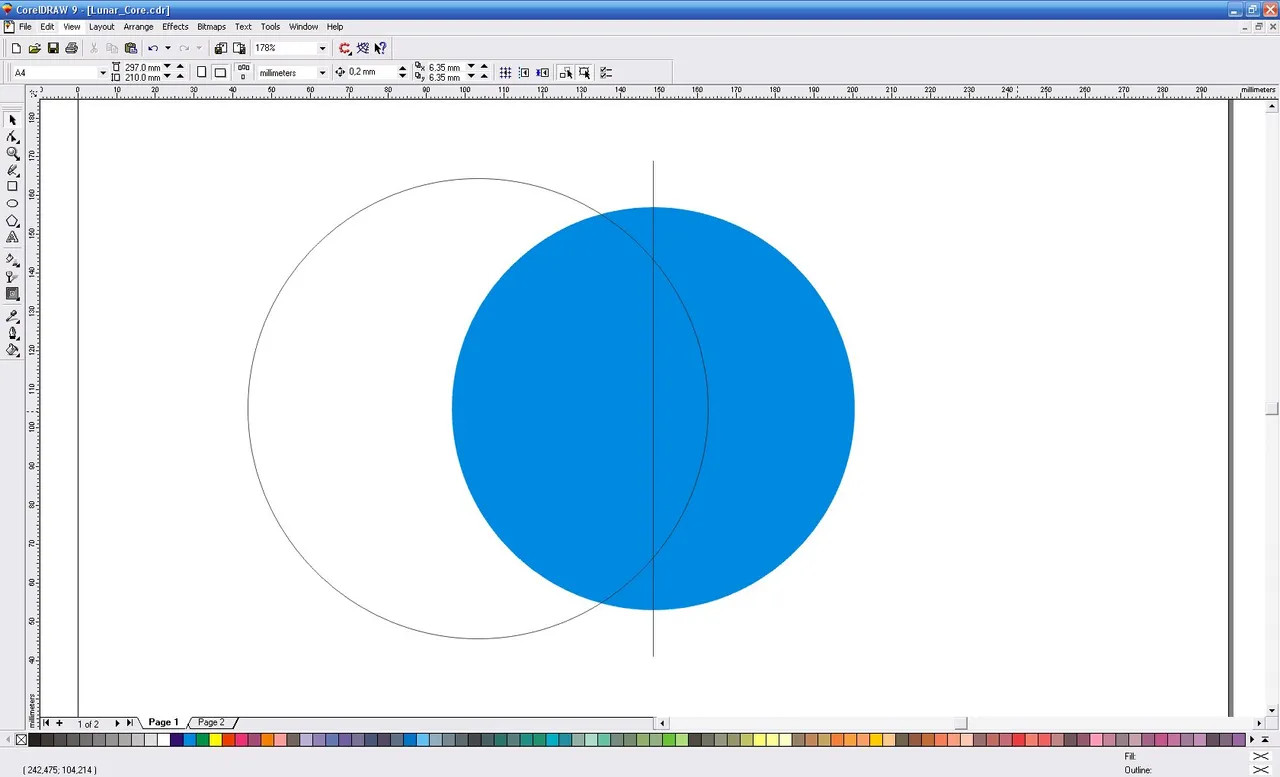Viewport: 1280px width, 777px height.
Task: Go to the first page button
Action: pyautogui.click(x=46, y=723)
